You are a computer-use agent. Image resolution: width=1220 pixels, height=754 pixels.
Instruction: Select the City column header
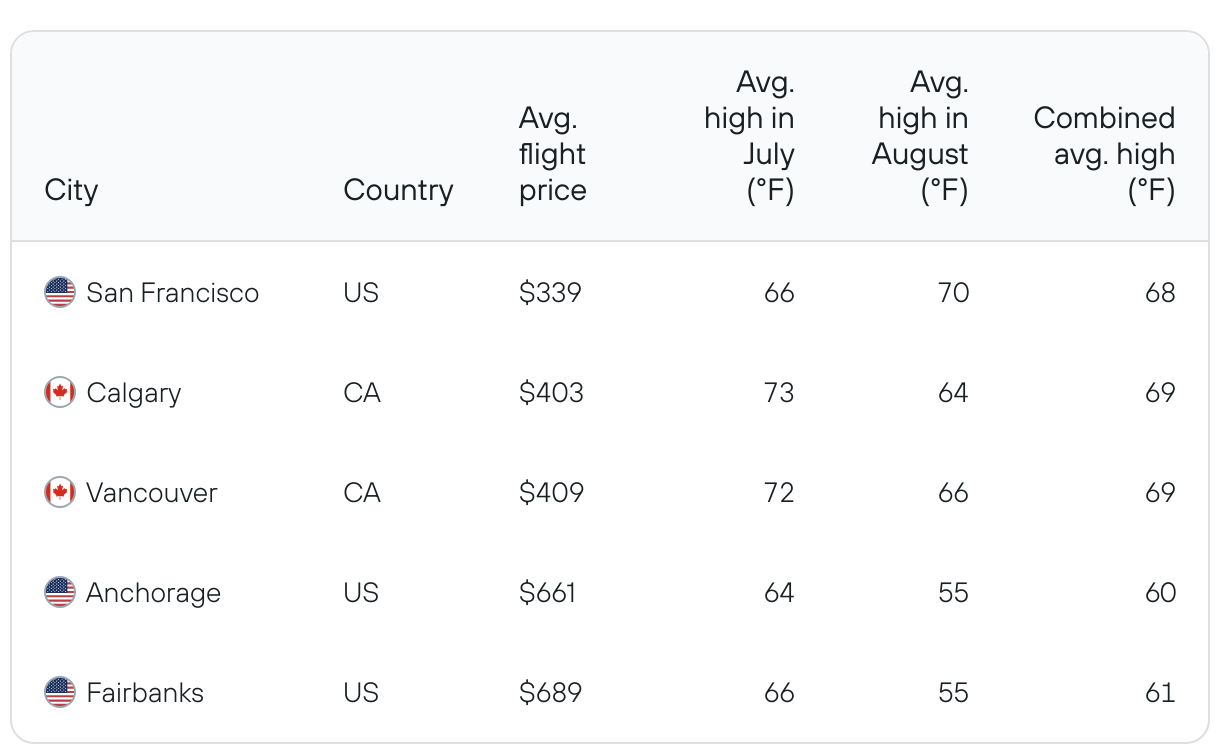(71, 190)
